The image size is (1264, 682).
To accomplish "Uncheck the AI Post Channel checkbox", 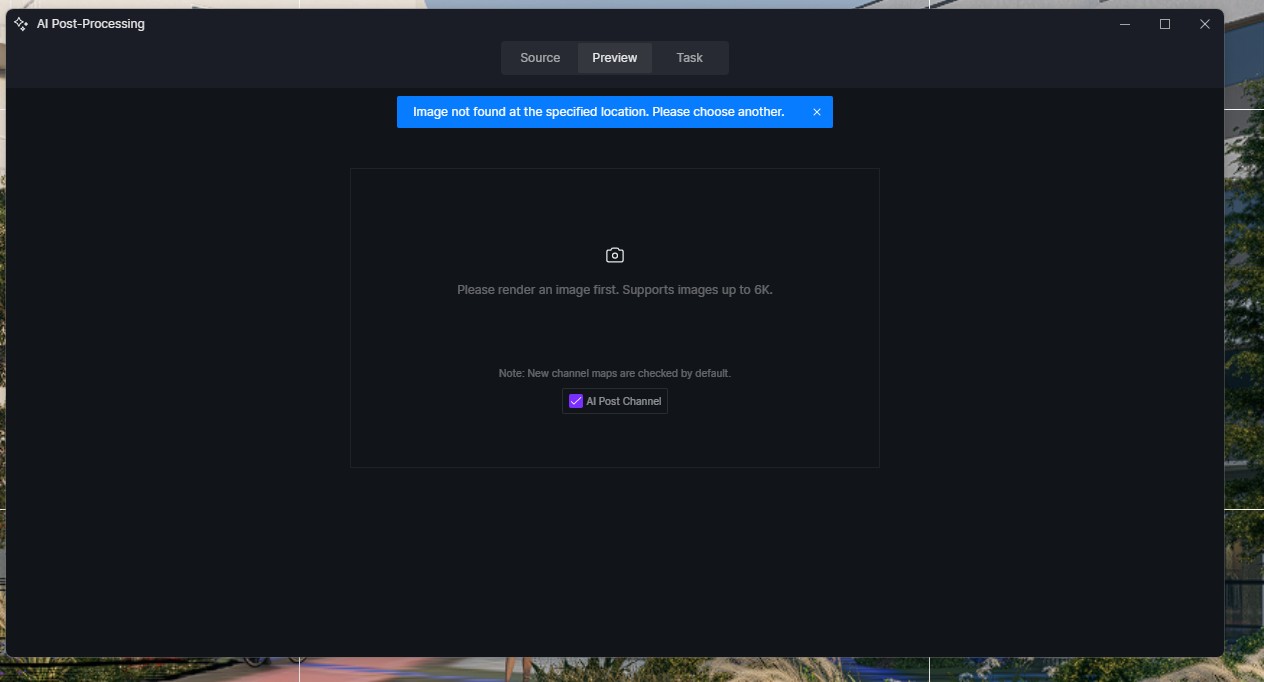I will pos(576,401).
